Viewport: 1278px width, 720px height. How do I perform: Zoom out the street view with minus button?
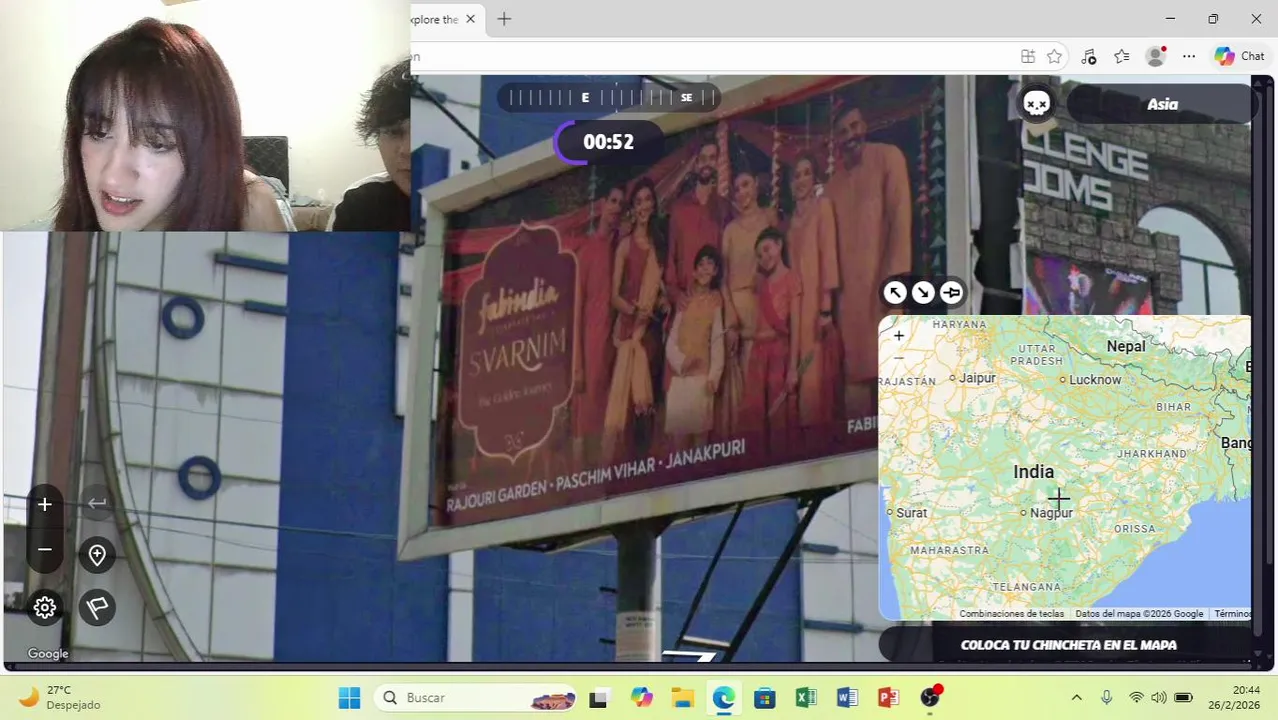45,550
